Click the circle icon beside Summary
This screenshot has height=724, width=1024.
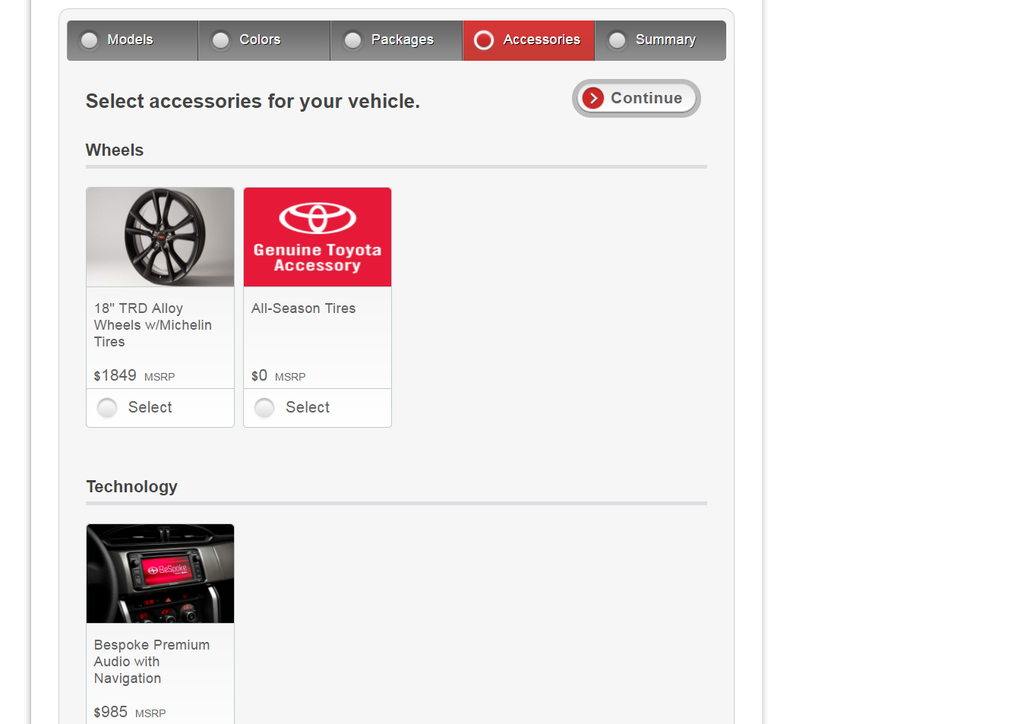coord(617,40)
